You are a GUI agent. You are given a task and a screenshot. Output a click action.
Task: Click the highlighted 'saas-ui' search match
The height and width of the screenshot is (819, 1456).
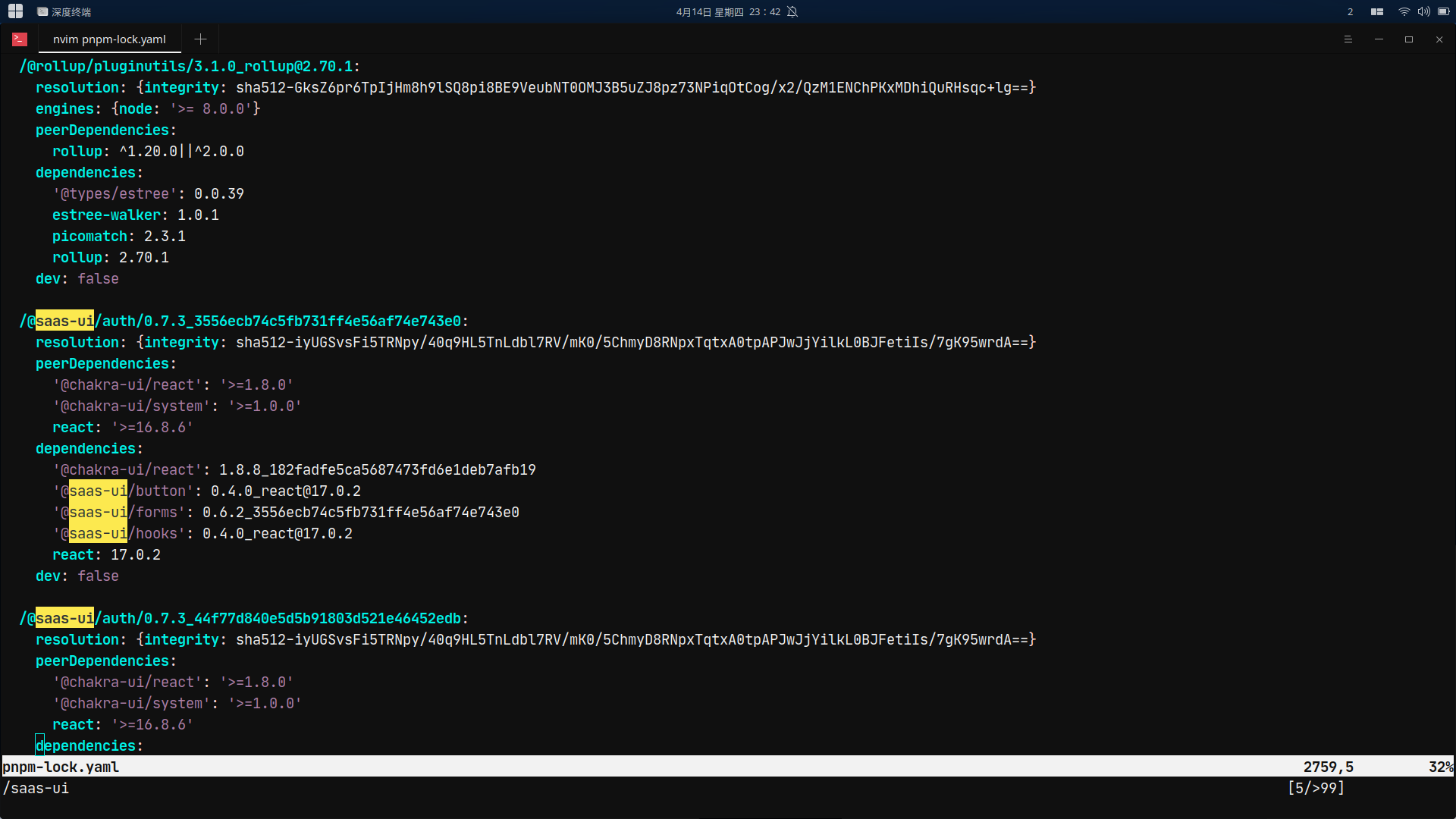coord(64,321)
